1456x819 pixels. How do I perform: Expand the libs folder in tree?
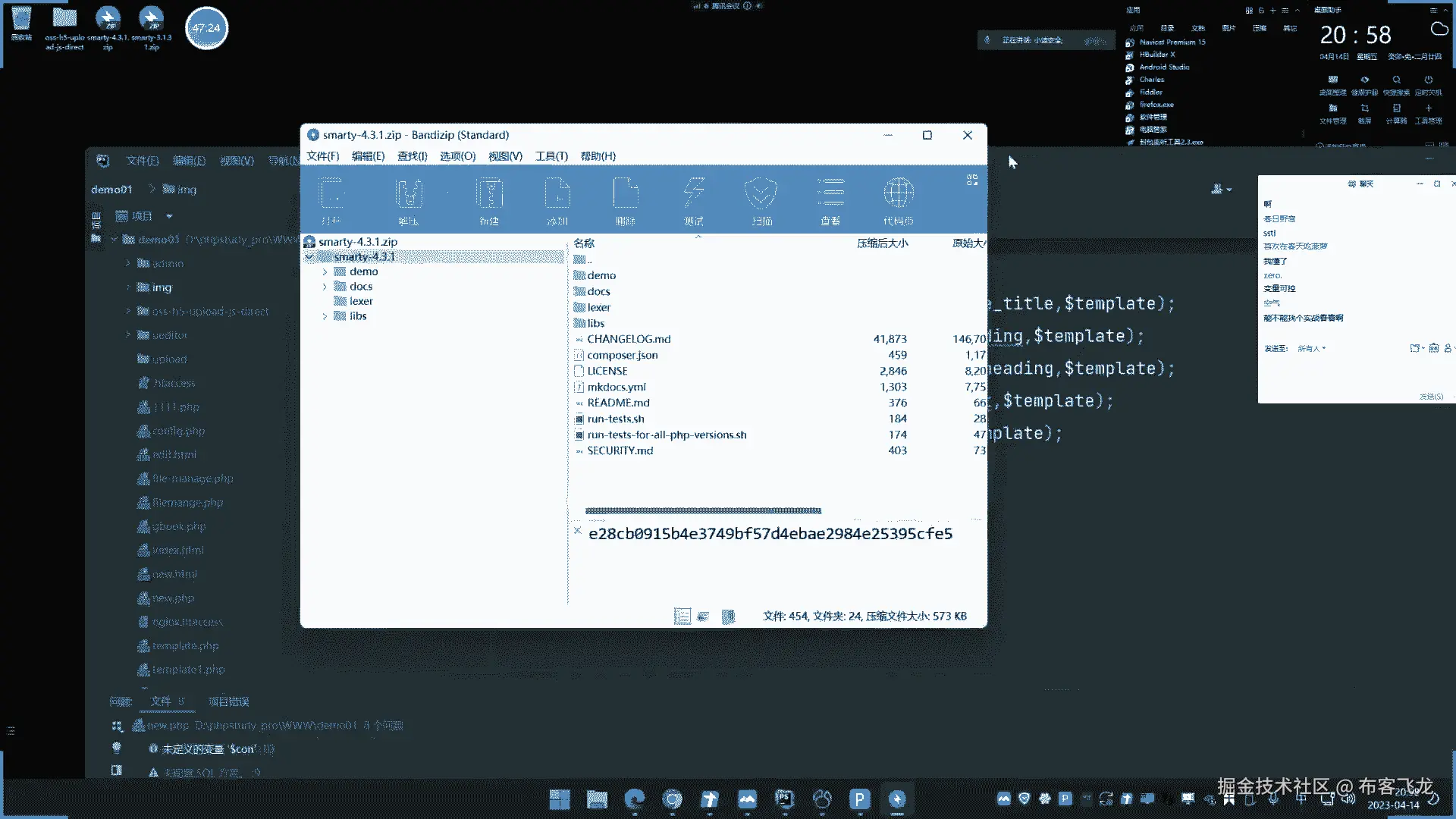[x=325, y=316]
